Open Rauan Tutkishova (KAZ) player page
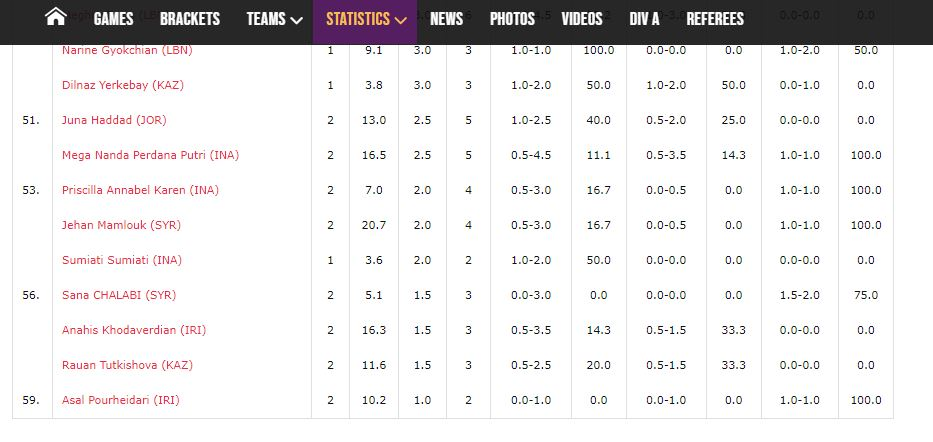 (127, 365)
